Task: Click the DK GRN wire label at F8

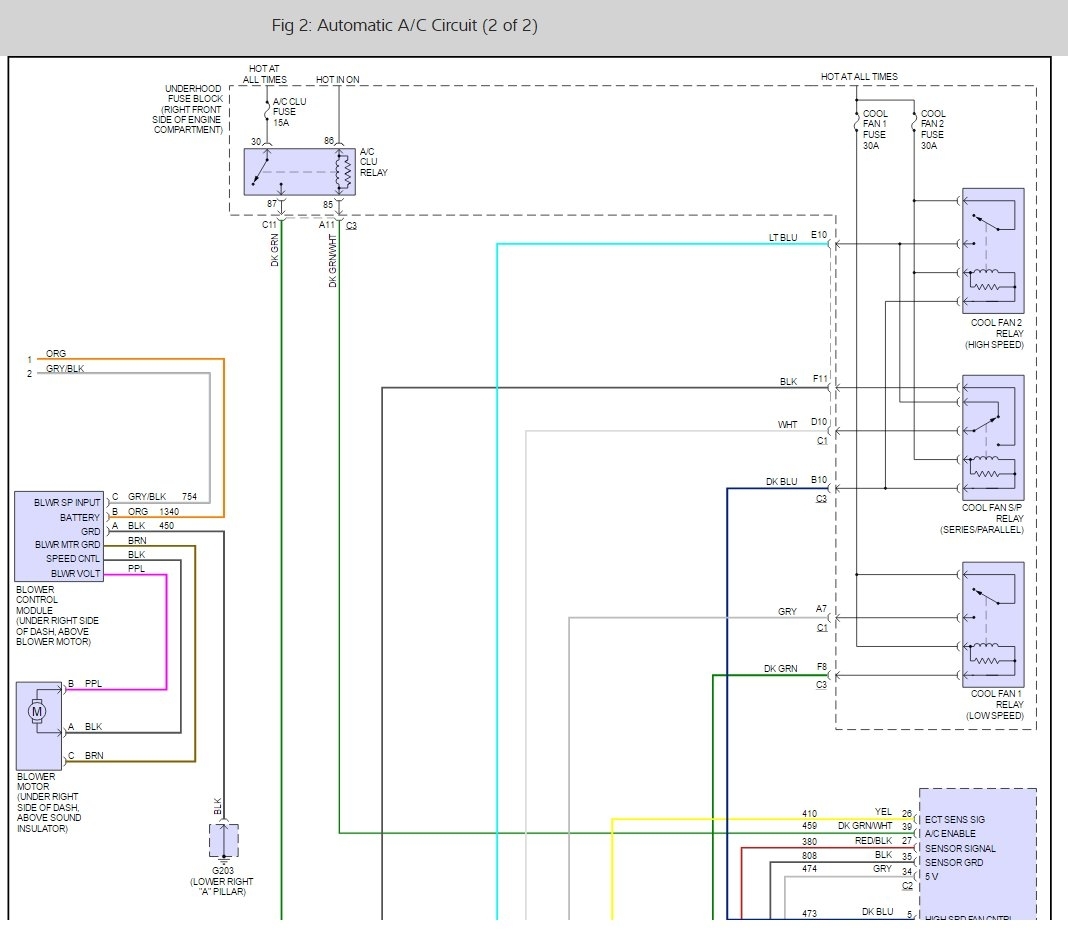Action: 780,669
